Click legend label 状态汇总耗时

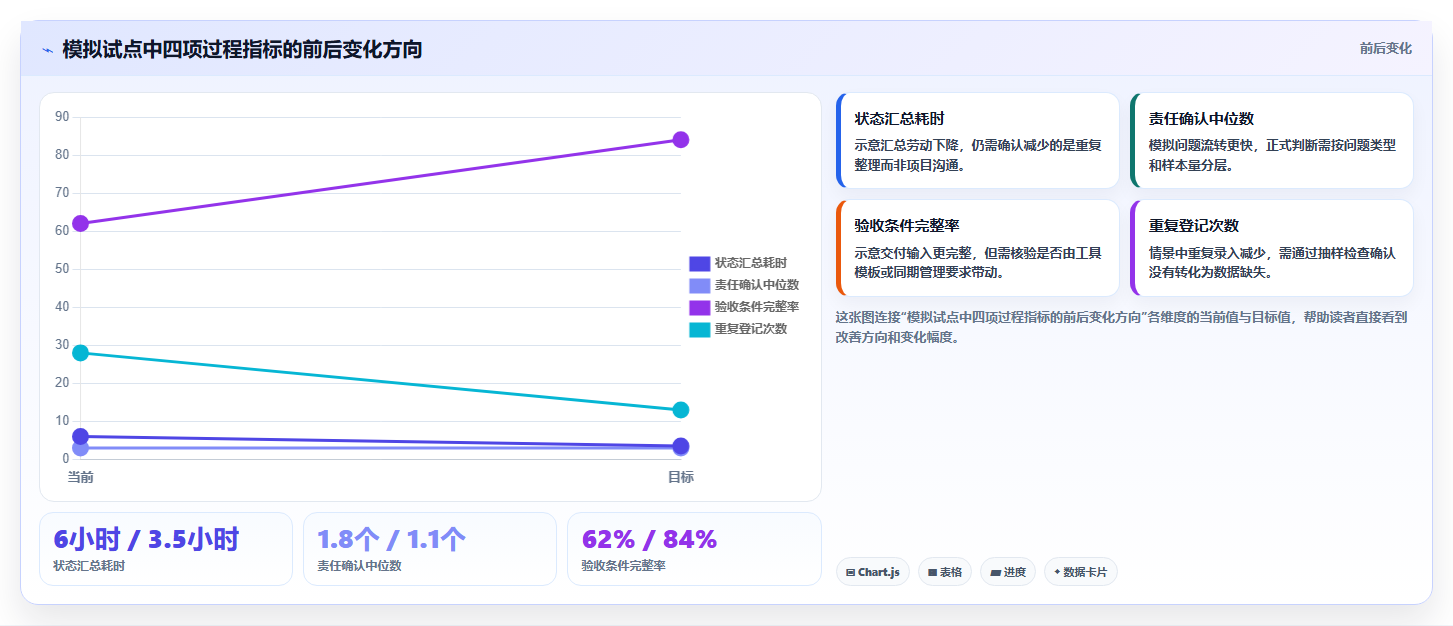point(751,263)
